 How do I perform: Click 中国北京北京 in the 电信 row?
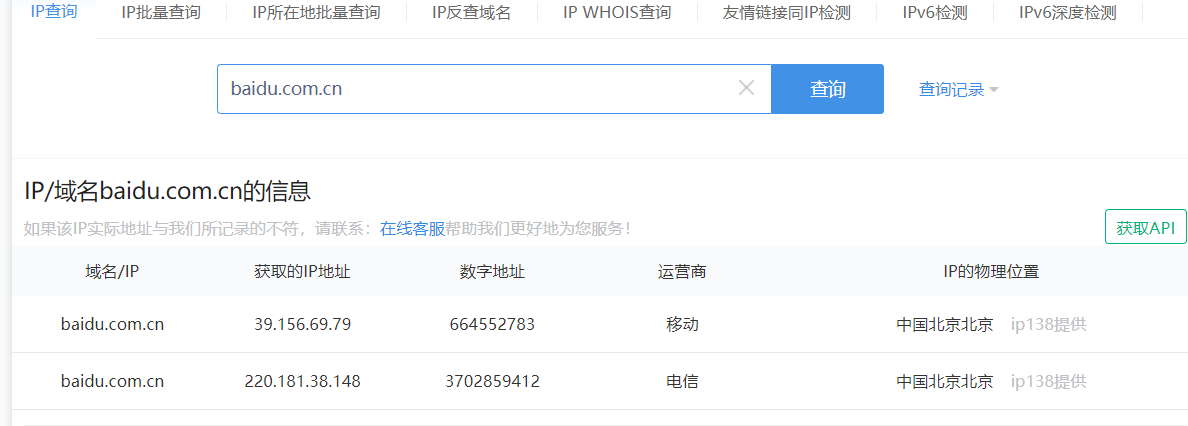tap(944, 381)
